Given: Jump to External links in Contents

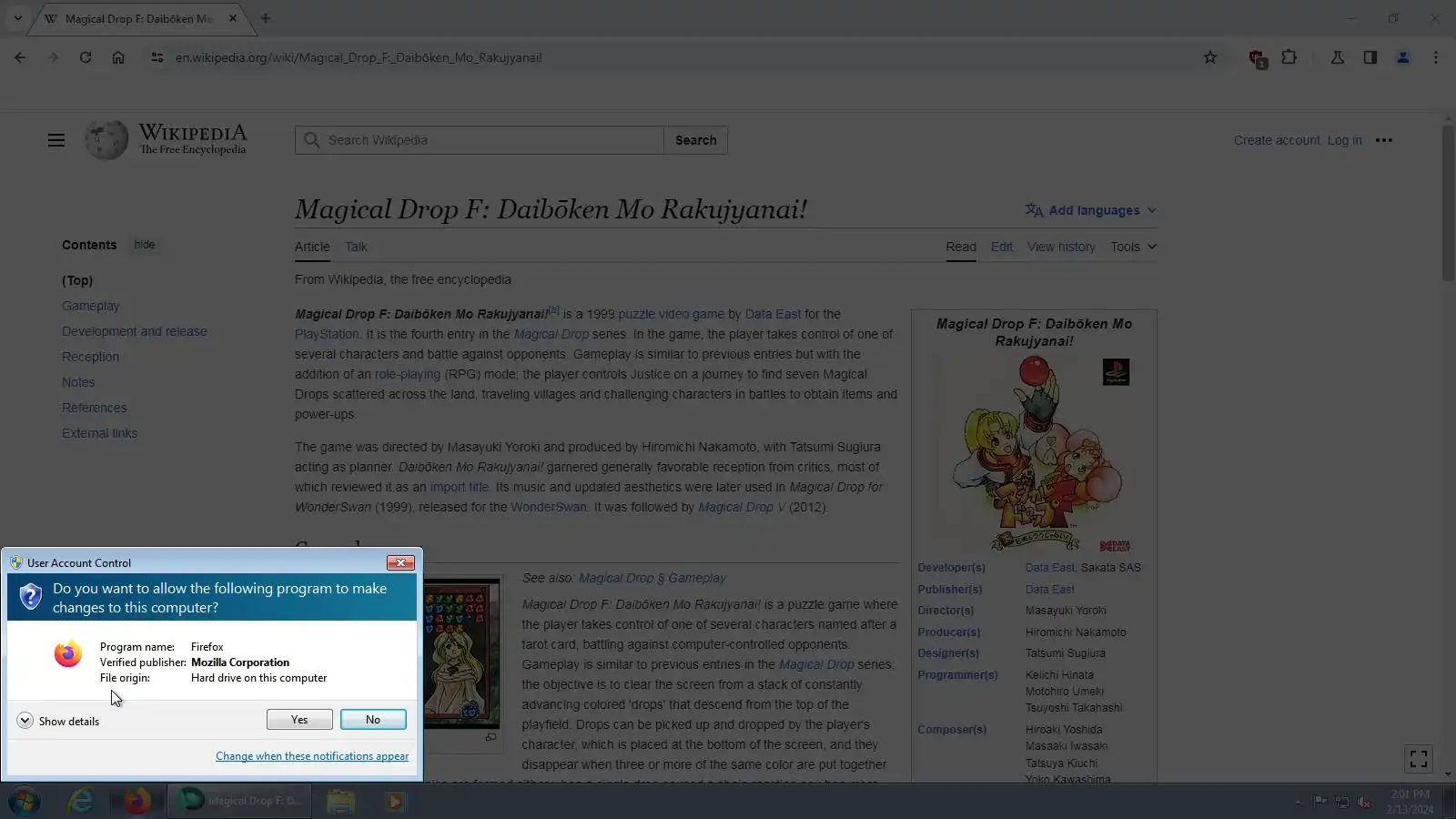Looking at the screenshot, I should click(100, 433).
